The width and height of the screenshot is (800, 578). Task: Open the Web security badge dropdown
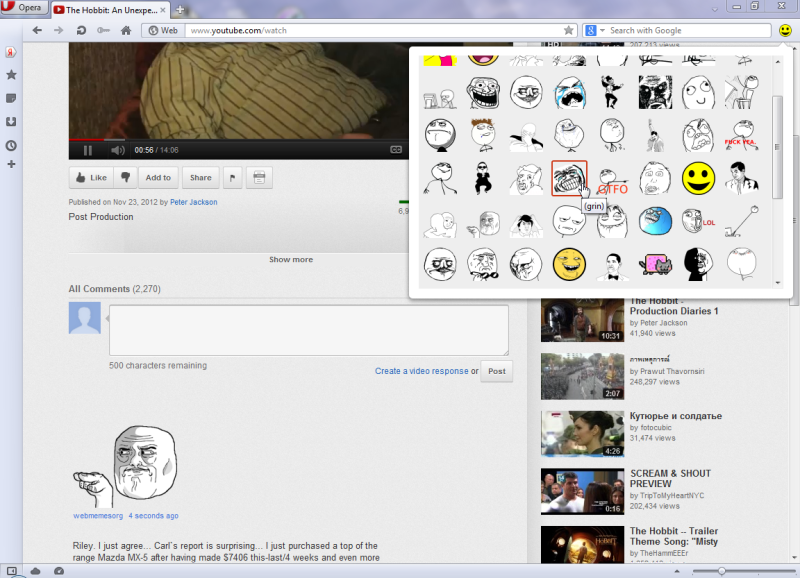point(163,31)
